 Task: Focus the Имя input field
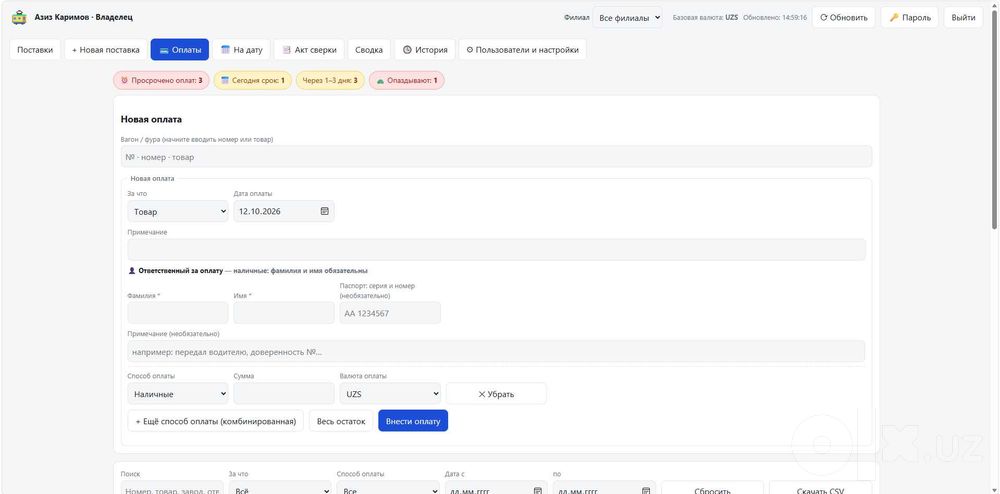284,313
